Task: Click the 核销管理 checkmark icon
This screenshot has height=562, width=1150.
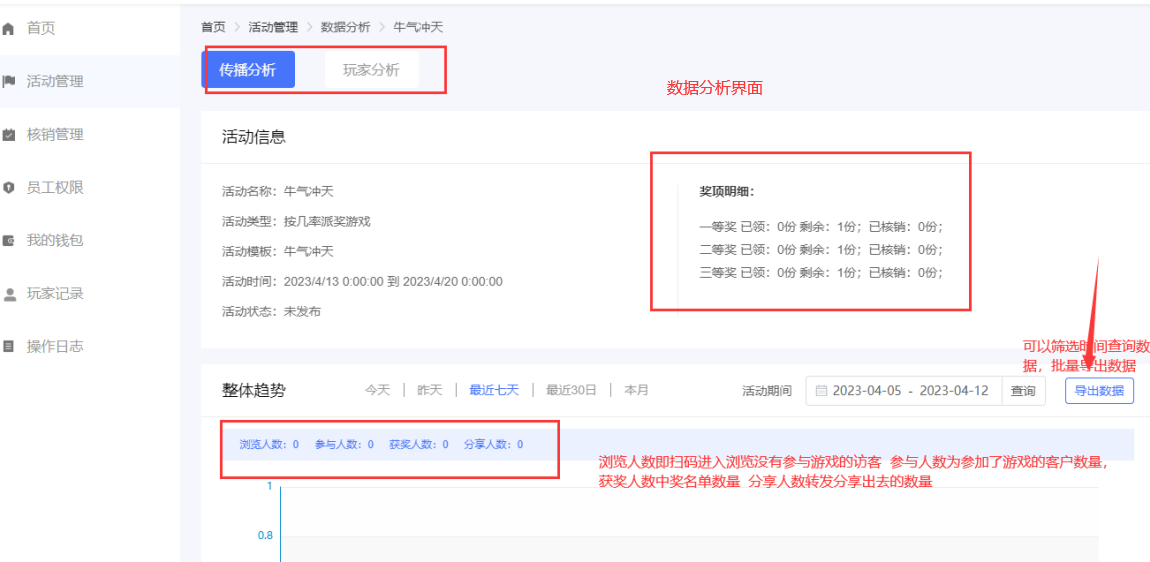Action: click(9, 135)
